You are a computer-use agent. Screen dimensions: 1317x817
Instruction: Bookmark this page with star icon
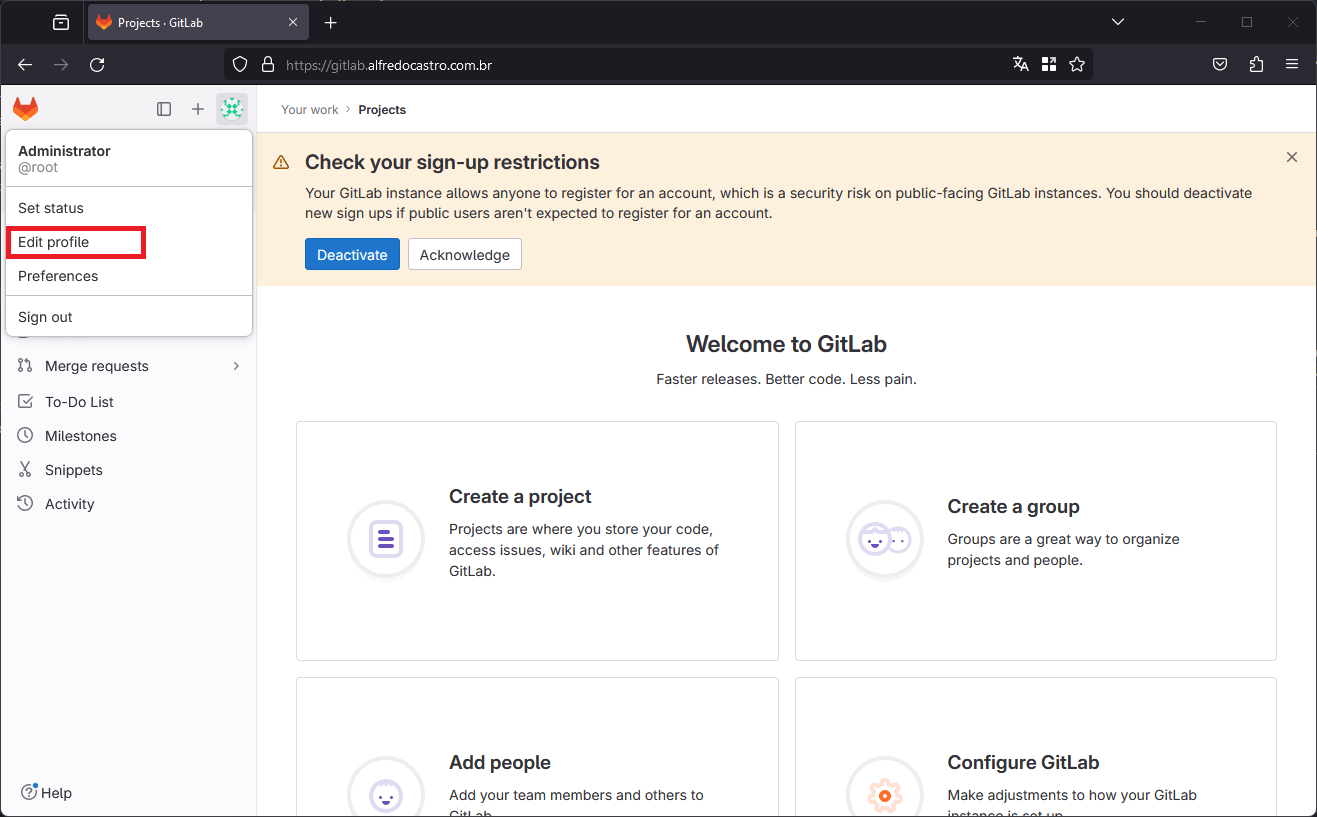(1077, 64)
